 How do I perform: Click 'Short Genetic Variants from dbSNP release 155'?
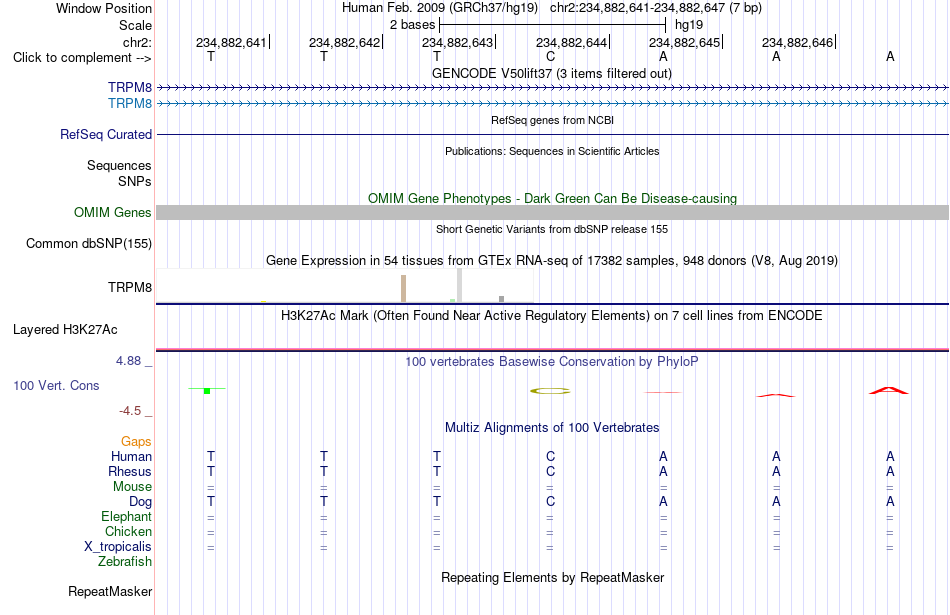552,230
